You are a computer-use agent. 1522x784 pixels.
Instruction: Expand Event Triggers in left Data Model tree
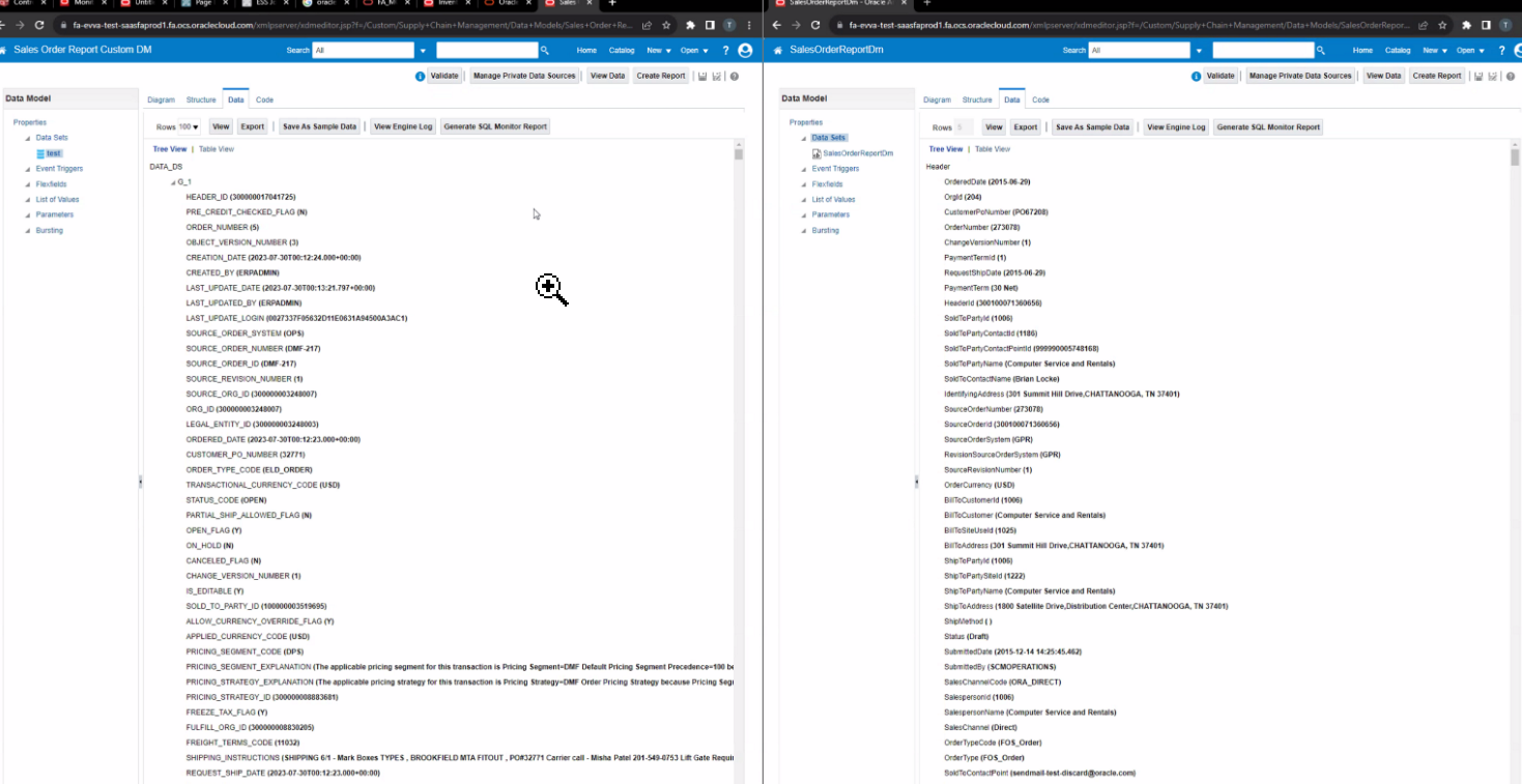click(28, 169)
